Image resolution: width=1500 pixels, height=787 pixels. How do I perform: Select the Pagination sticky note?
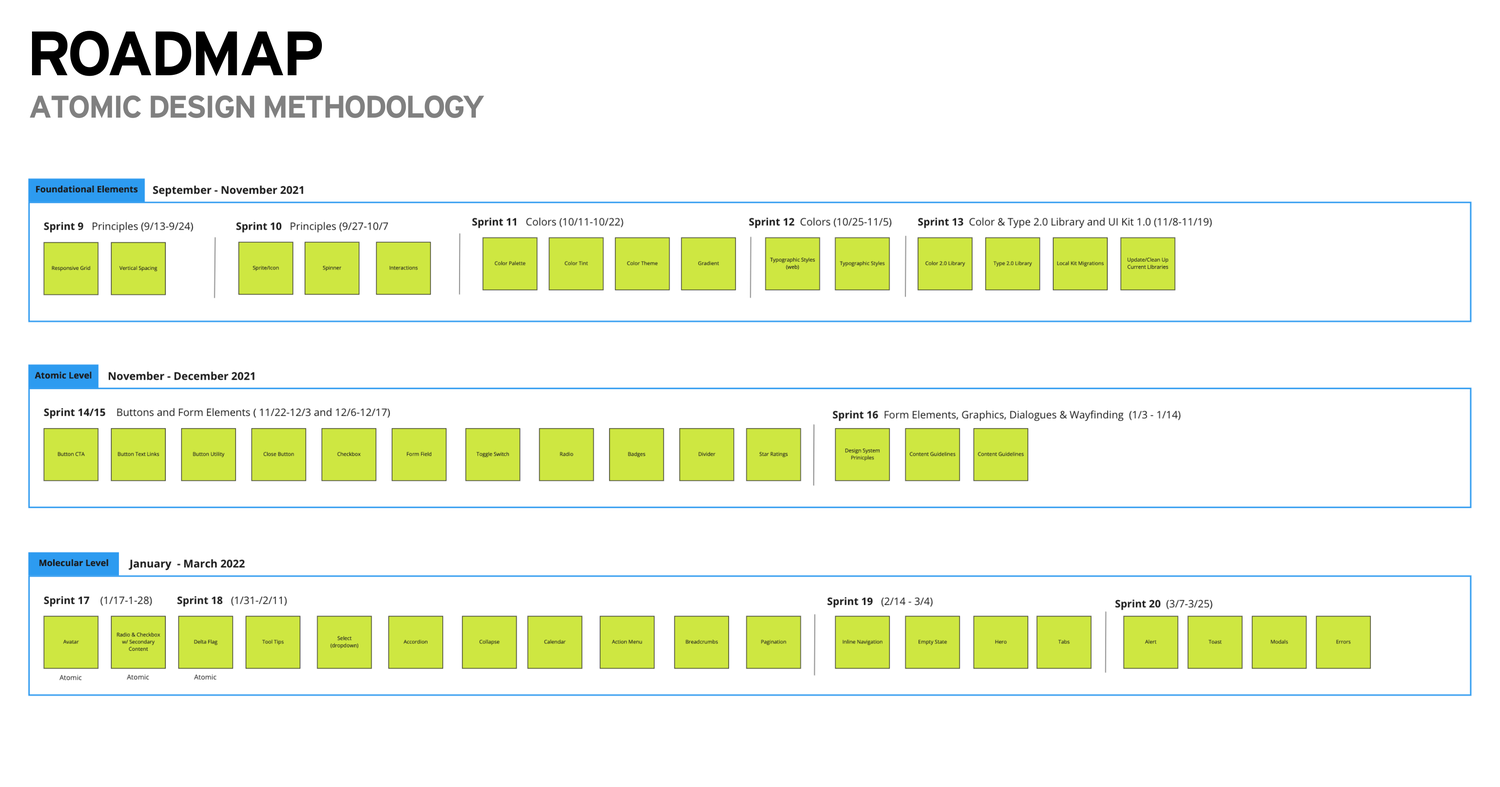774,642
